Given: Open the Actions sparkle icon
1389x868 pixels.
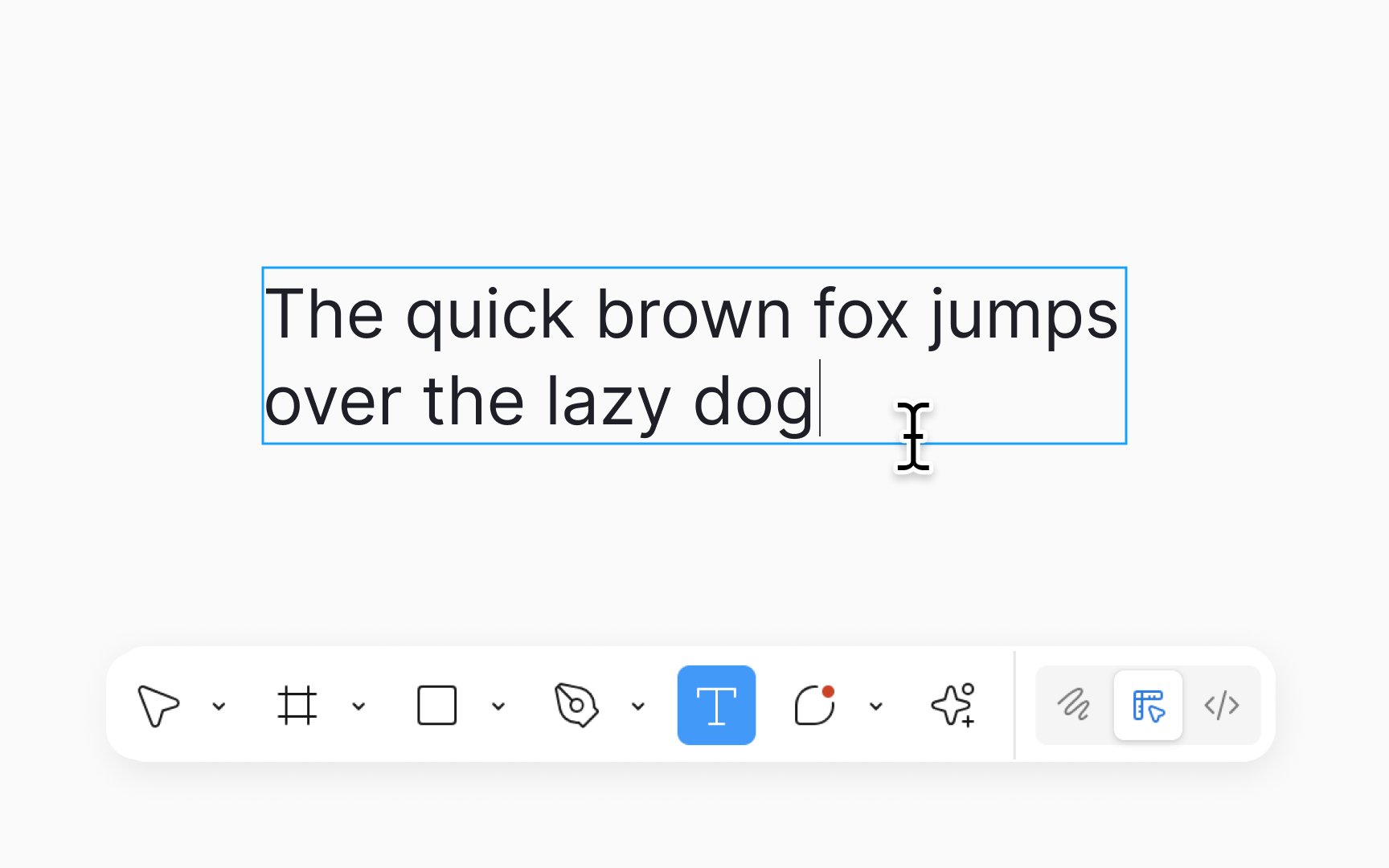Looking at the screenshot, I should (x=953, y=706).
